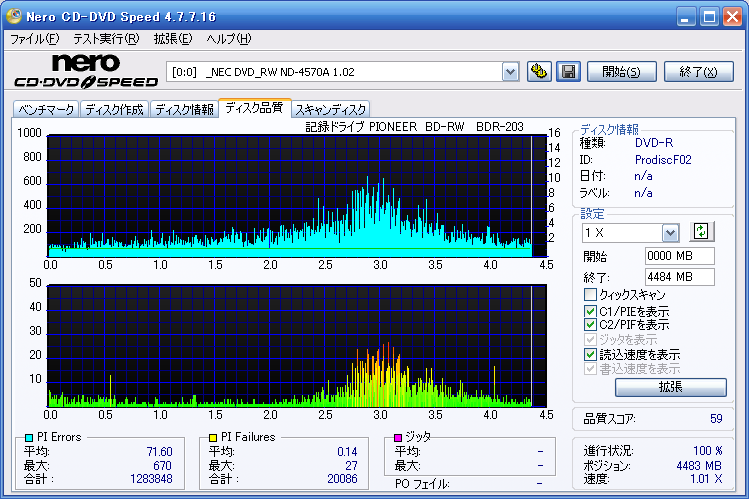Screen dimensions: 749x499
Task: Open the ヘルプ(H) menu
Action: click(x=228, y=39)
